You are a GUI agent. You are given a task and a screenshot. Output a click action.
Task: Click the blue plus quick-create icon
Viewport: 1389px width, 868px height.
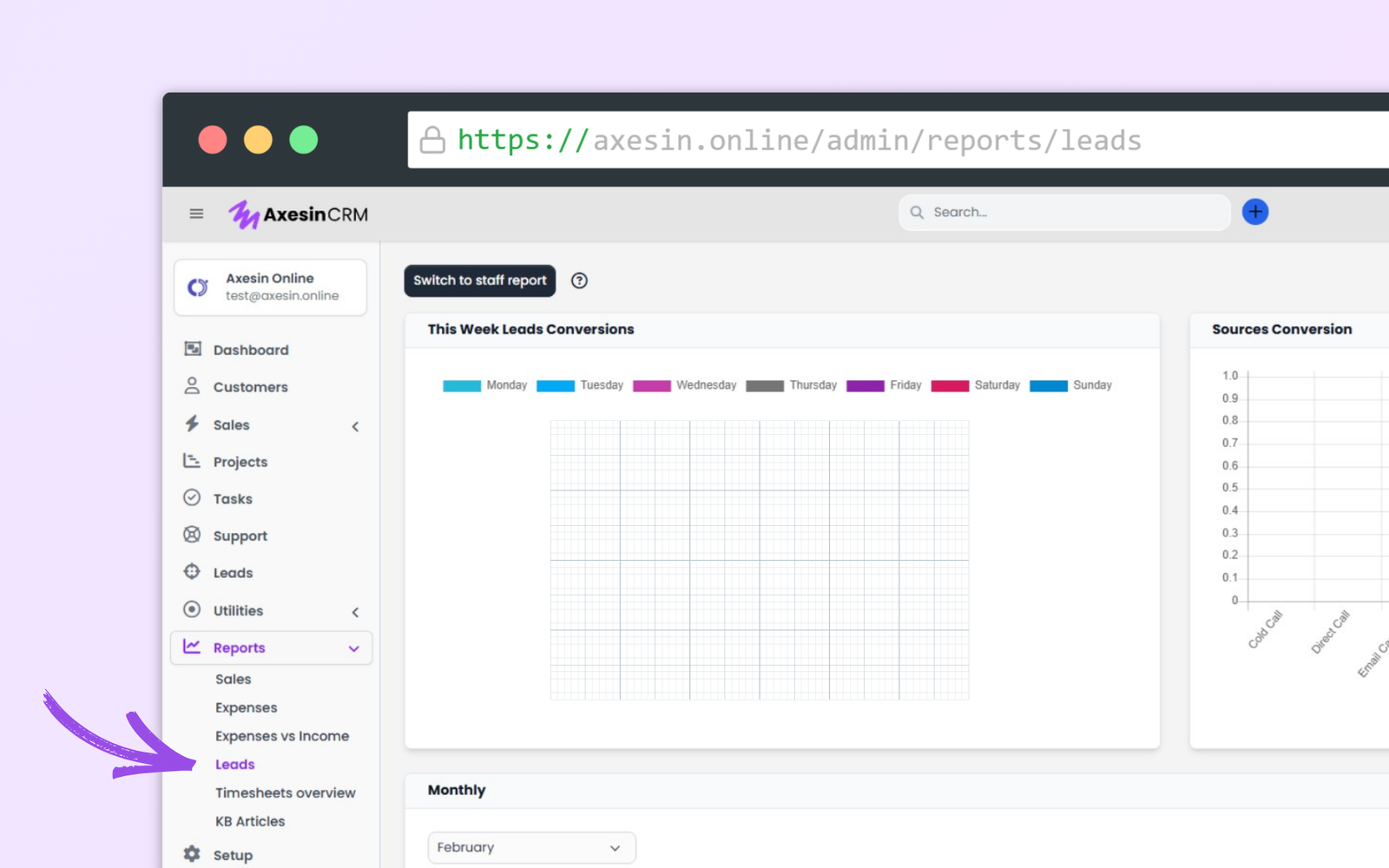[1254, 212]
